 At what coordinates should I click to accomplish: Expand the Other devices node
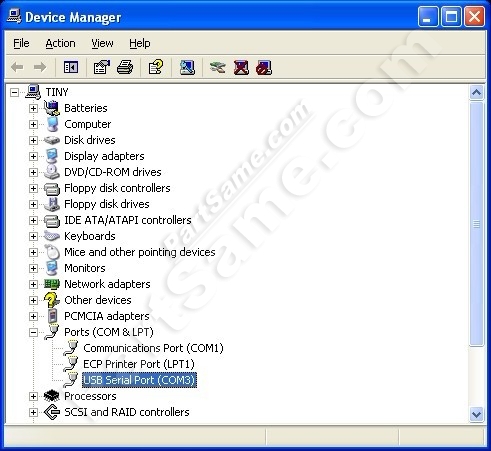pyautogui.click(x=33, y=300)
